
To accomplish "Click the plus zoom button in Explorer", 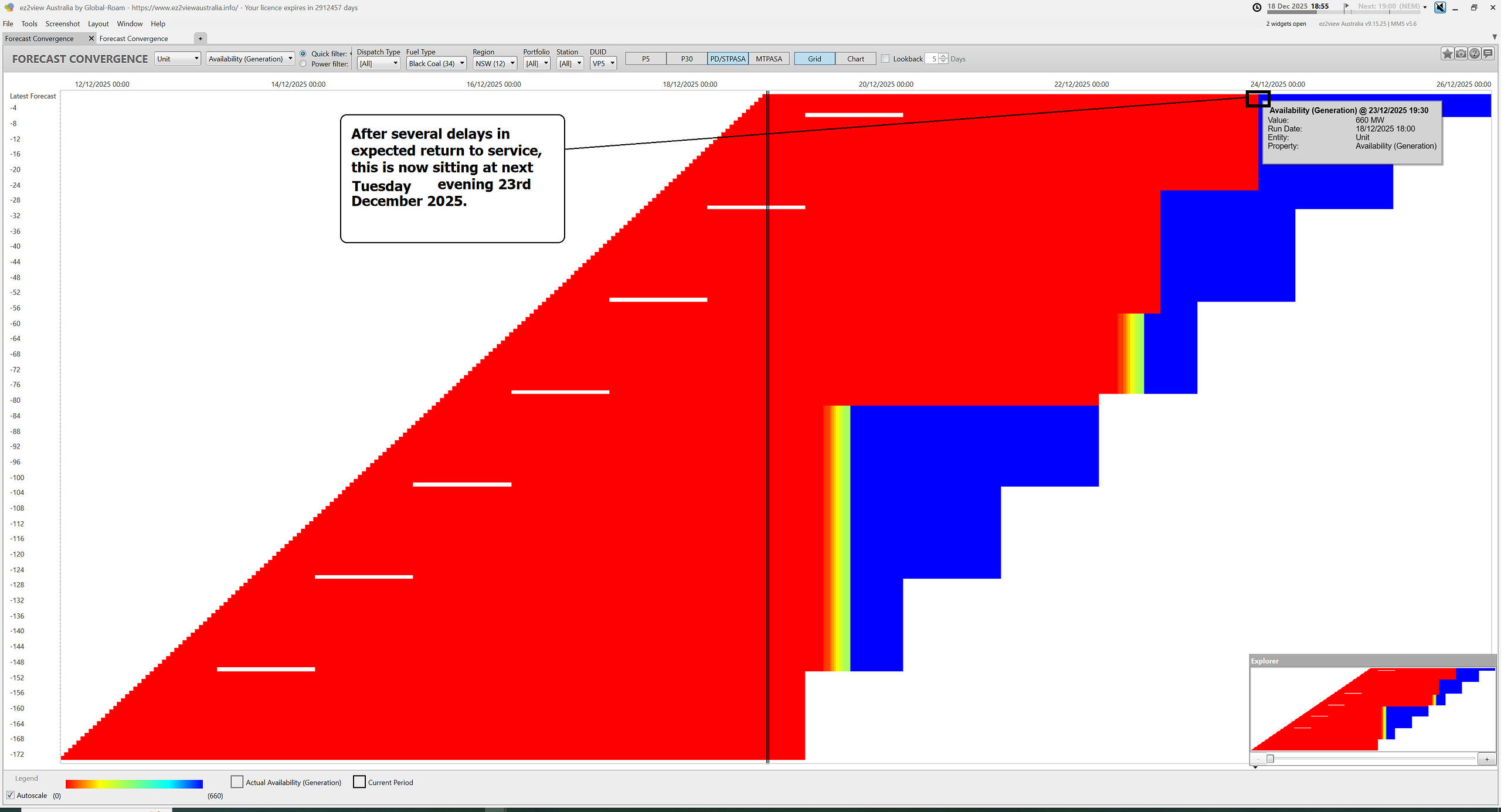I will pyautogui.click(x=1486, y=759).
